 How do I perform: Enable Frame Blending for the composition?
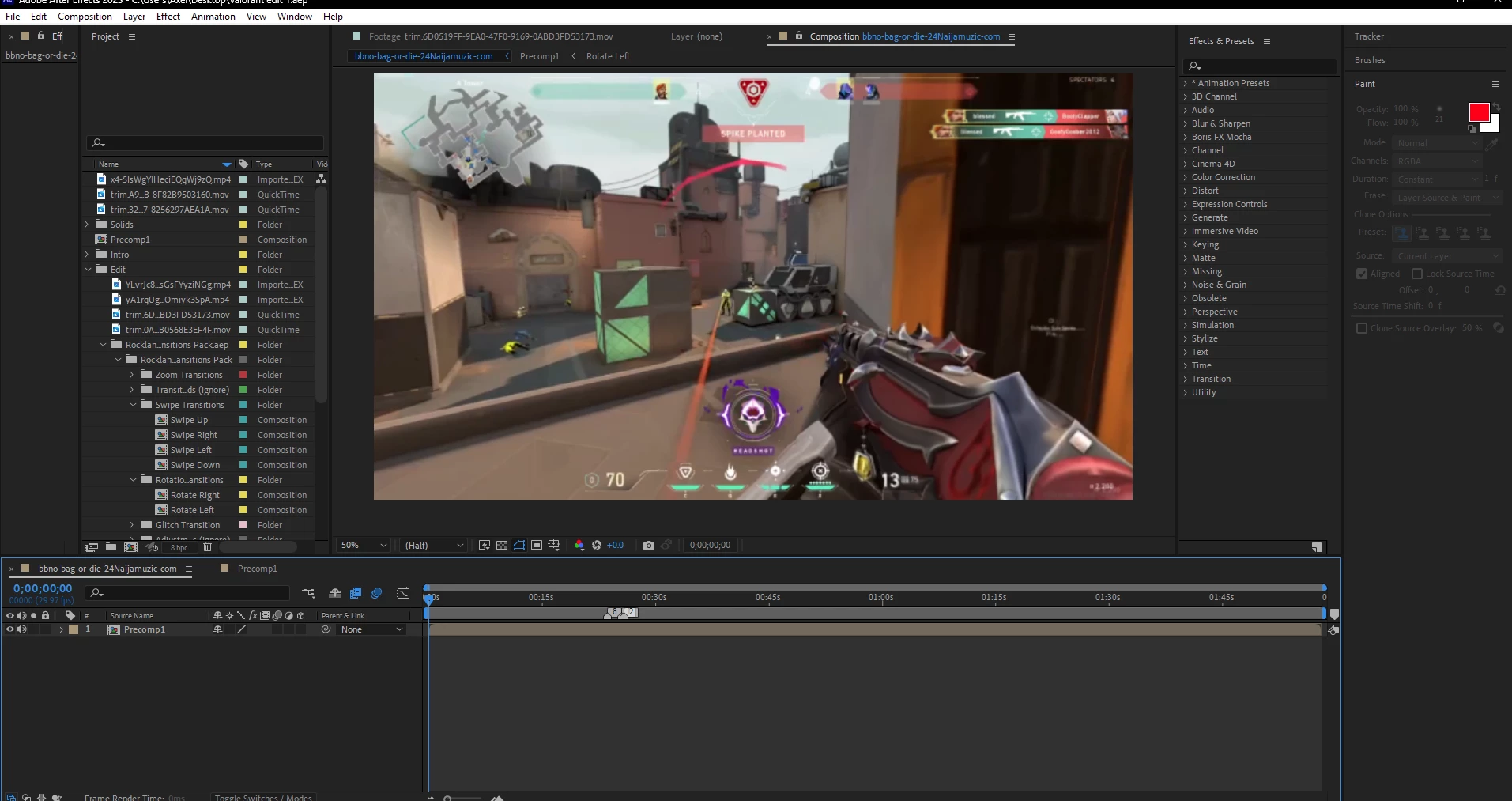coord(356,593)
